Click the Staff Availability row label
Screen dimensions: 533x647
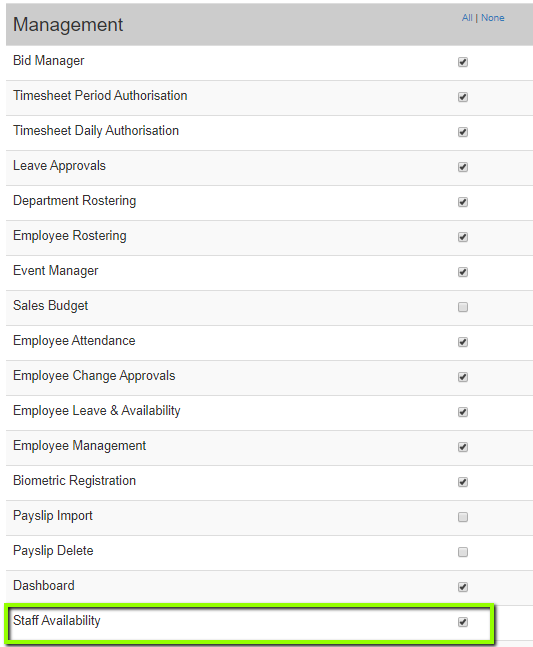tap(57, 621)
